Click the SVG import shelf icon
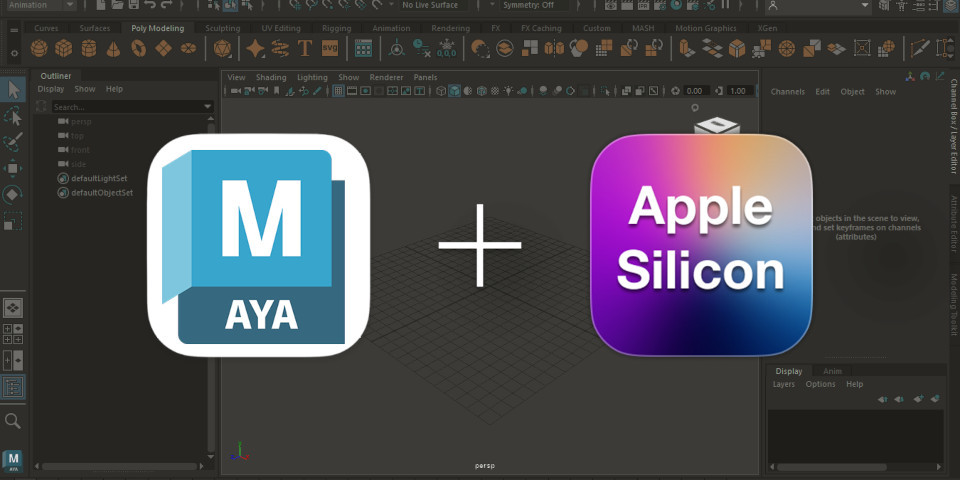The height and width of the screenshot is (480, 960). [x=329, y=48]
